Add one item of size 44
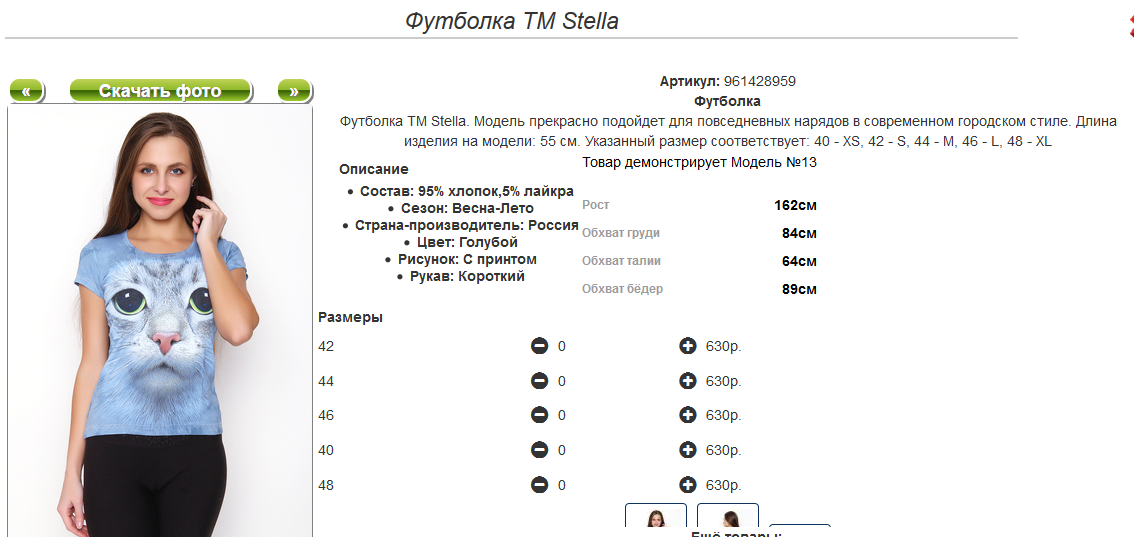The height and width of the screenshot is (537, 1134). pos(688,381)
